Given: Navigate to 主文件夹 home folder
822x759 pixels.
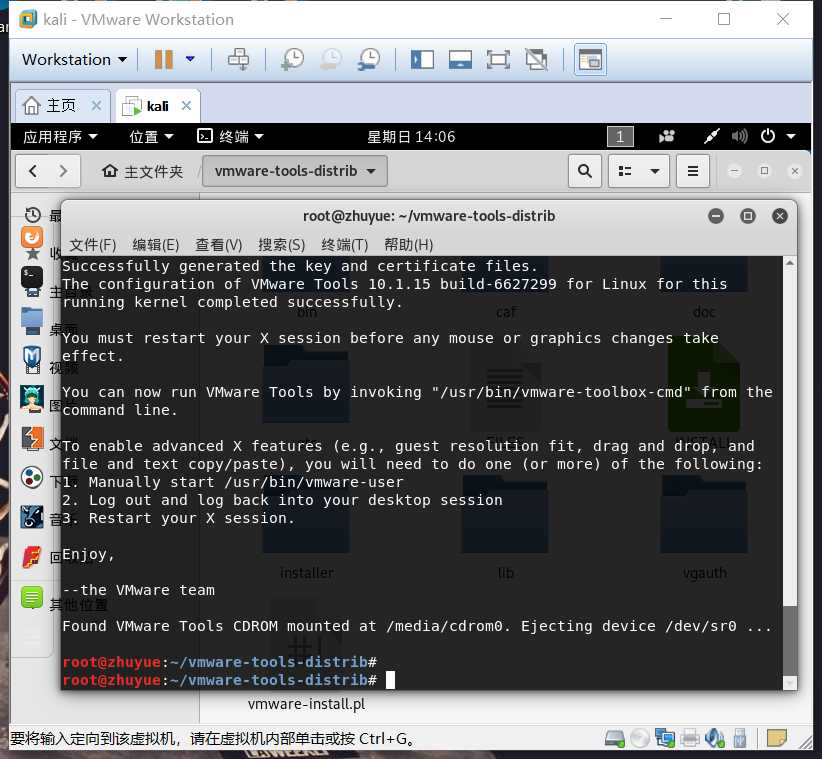Looking at the screenshot, I should click(x=143, y=171).
